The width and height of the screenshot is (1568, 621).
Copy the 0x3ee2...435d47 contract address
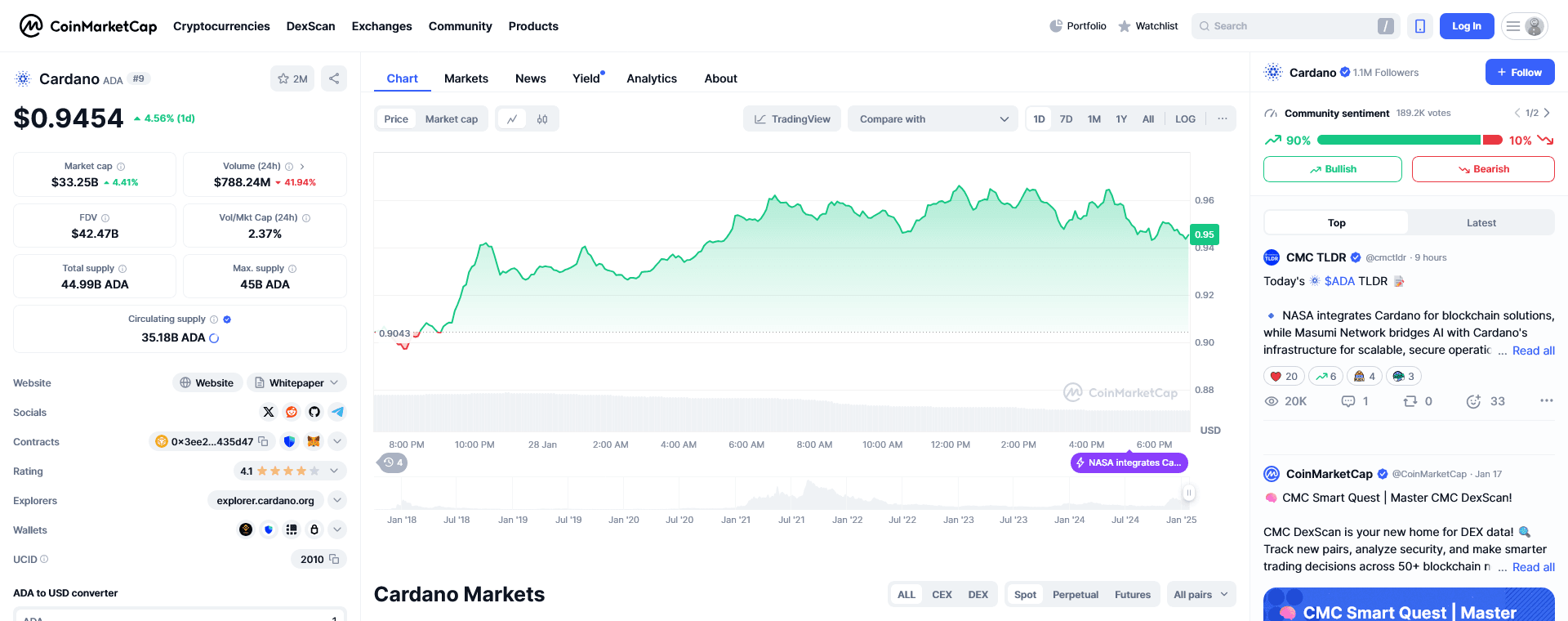coord(263,441)
